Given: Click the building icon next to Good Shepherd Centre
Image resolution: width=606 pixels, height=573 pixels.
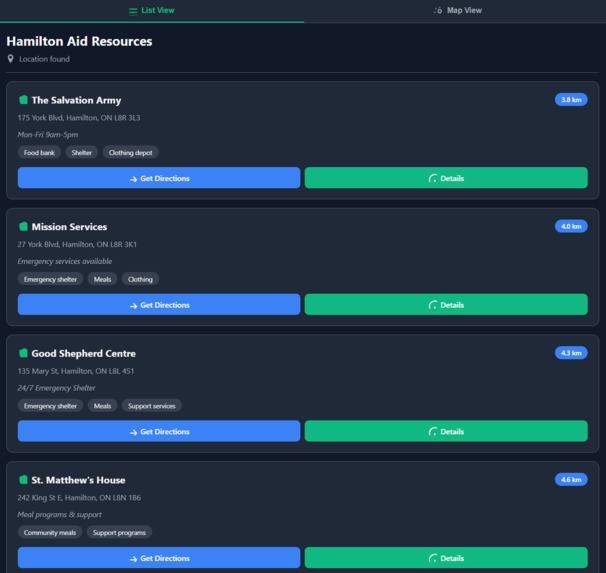Looking at the screenshot, I should (23, 353).
